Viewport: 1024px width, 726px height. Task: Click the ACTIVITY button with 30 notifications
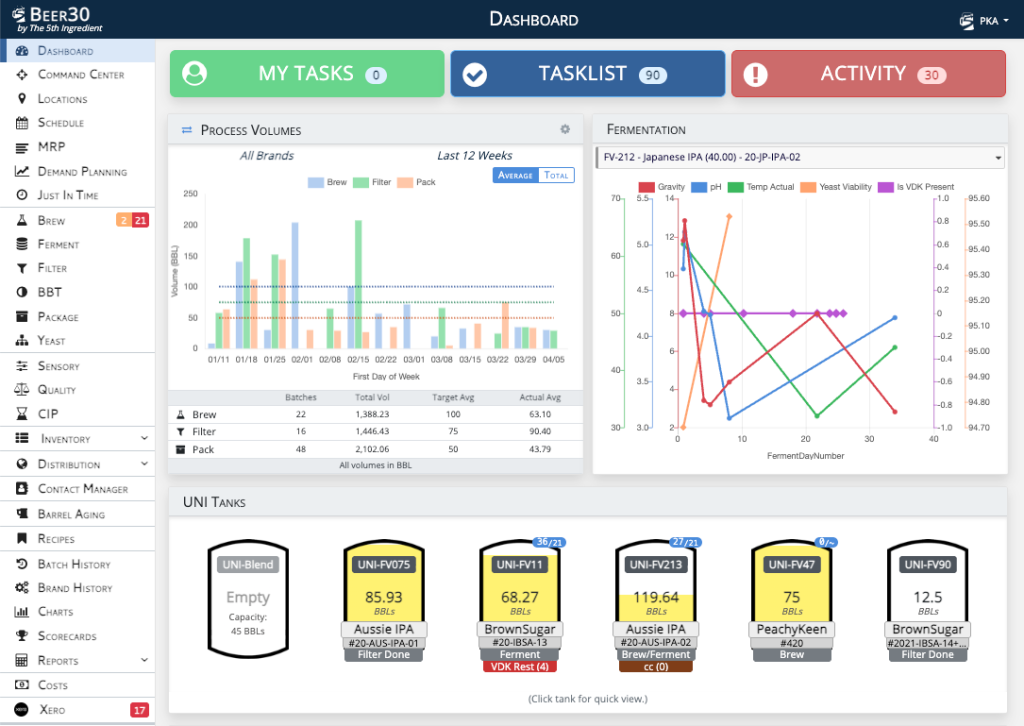[x=867, y=72]
